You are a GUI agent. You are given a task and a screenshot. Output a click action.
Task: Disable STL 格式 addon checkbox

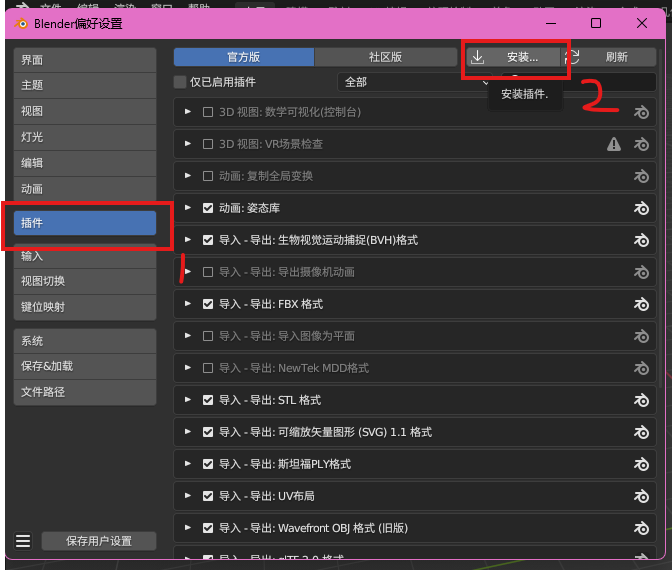tap(208, 400)
